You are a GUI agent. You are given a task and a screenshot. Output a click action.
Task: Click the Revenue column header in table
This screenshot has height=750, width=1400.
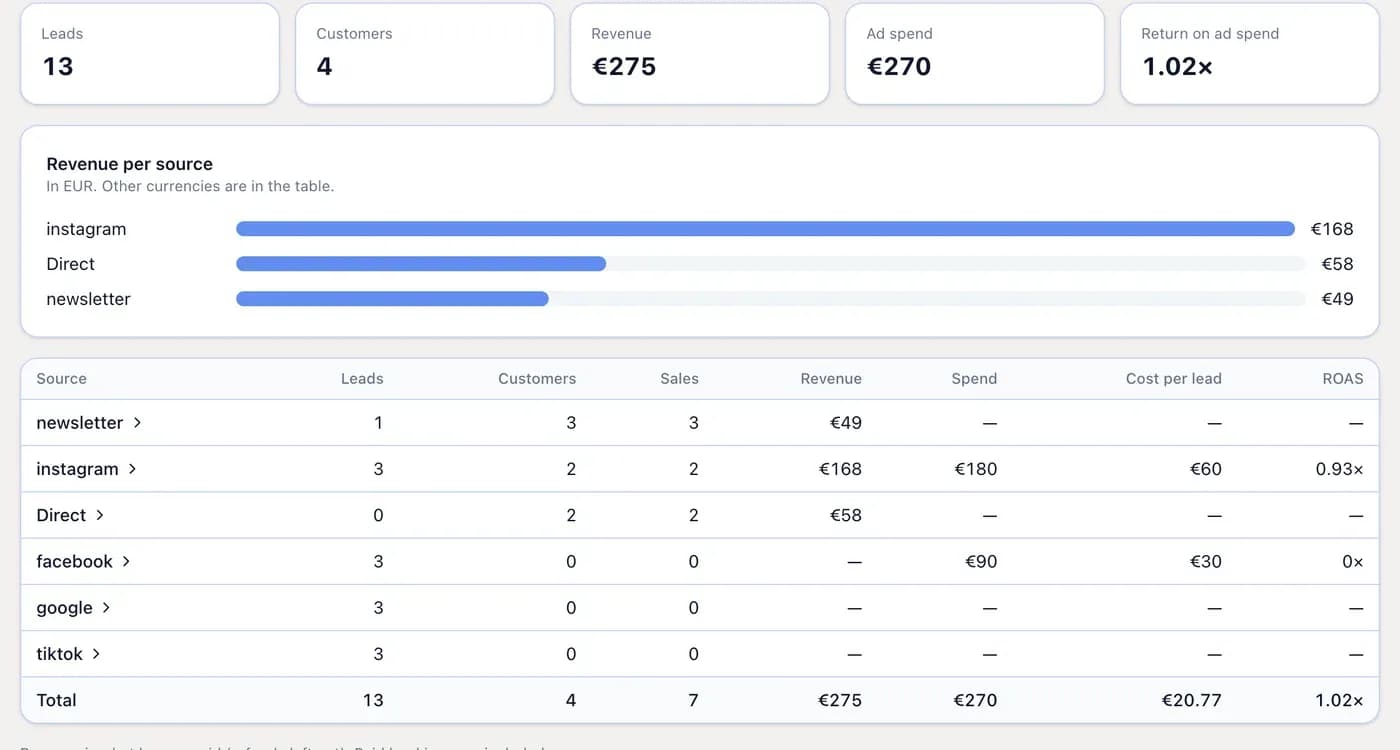coord(831,379)
